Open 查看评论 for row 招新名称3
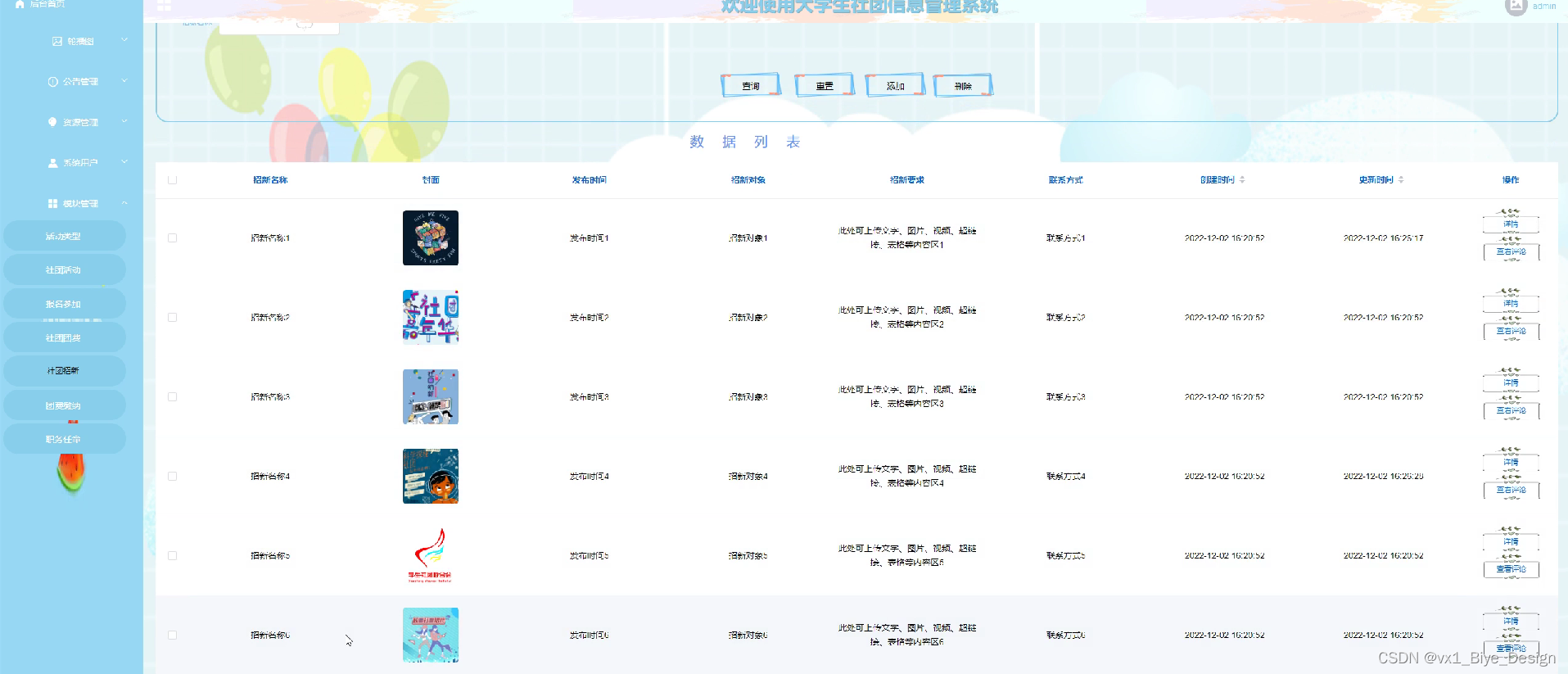1568x674 pixels. pyautogui.click(x=1511, y=411)
